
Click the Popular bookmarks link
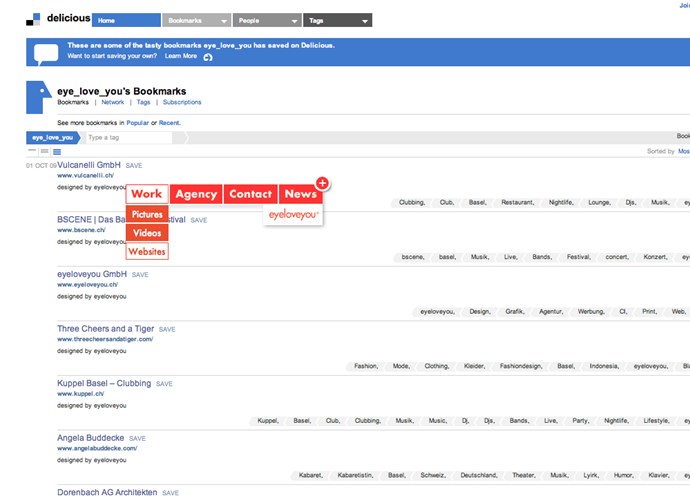click(138, 123)
